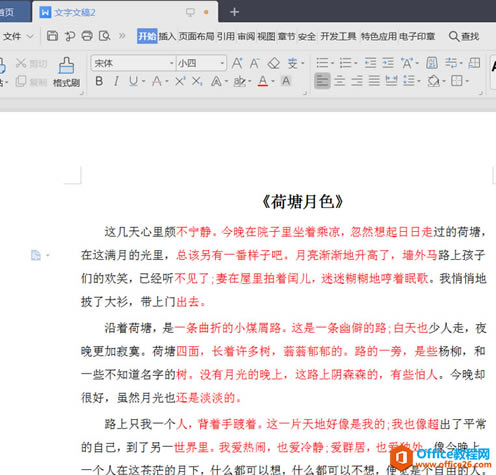Add a new document tab with plus
The height and width of the screenshot is (475, 496).
[x=234, y=12]
